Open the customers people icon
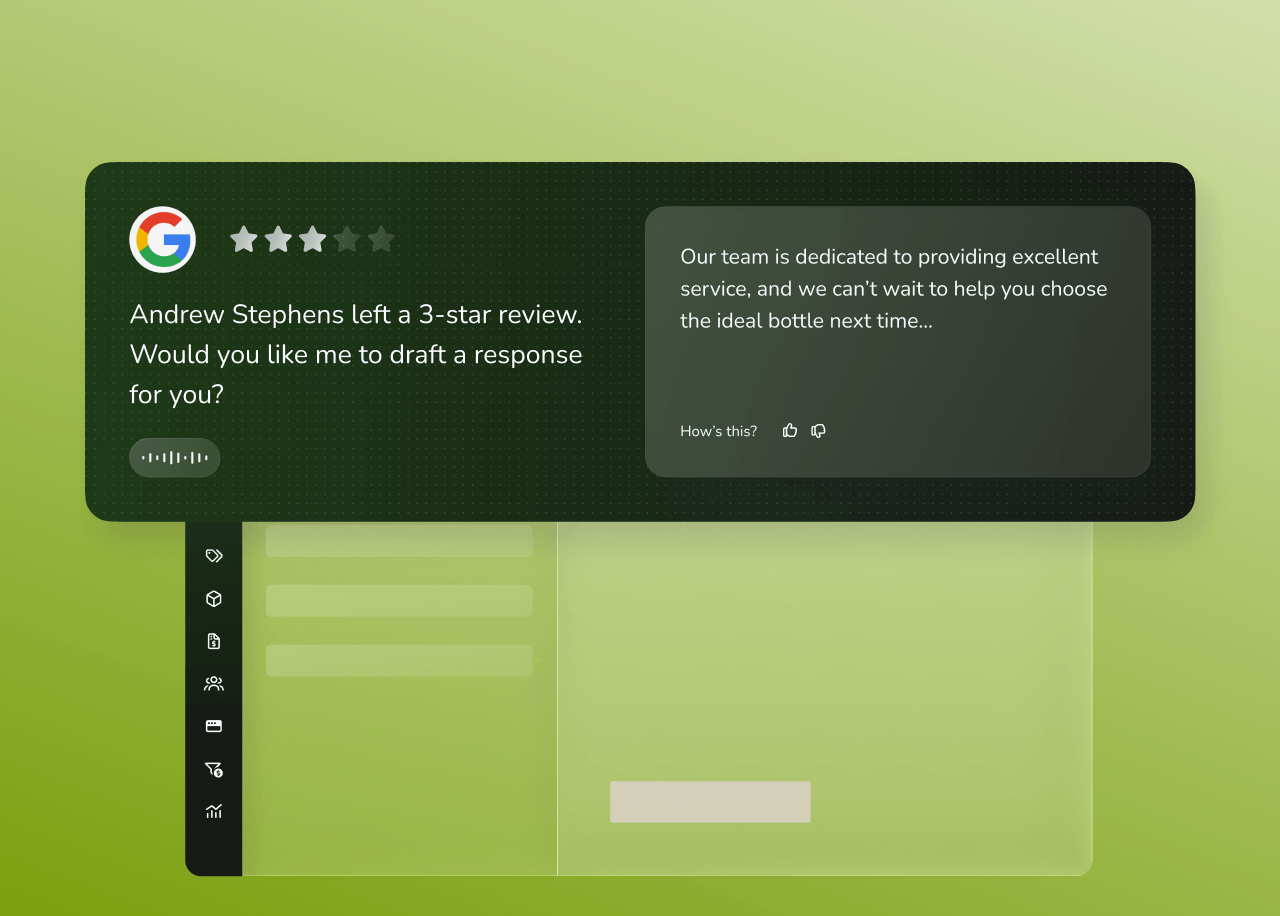The width and height of the screenshot is (1280, 916). coord(213,684)
